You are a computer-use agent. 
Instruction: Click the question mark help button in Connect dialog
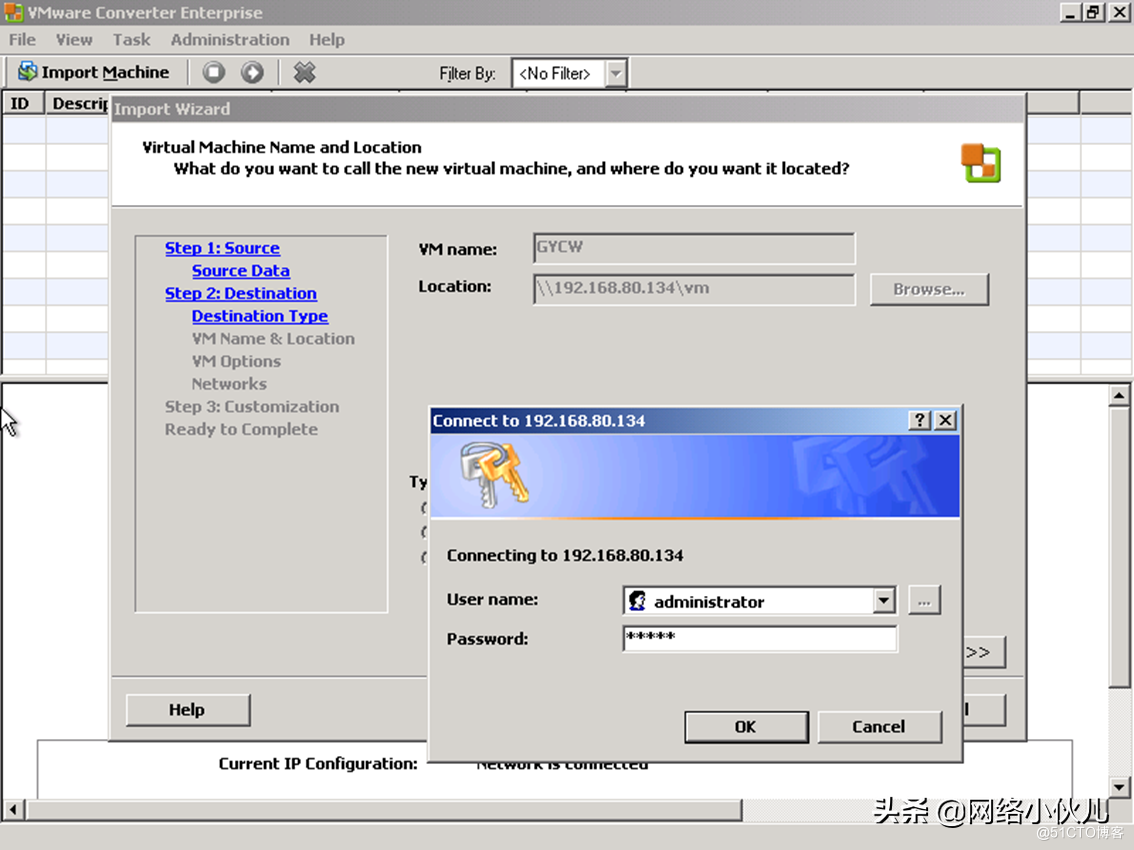click(x=919, y=420)
